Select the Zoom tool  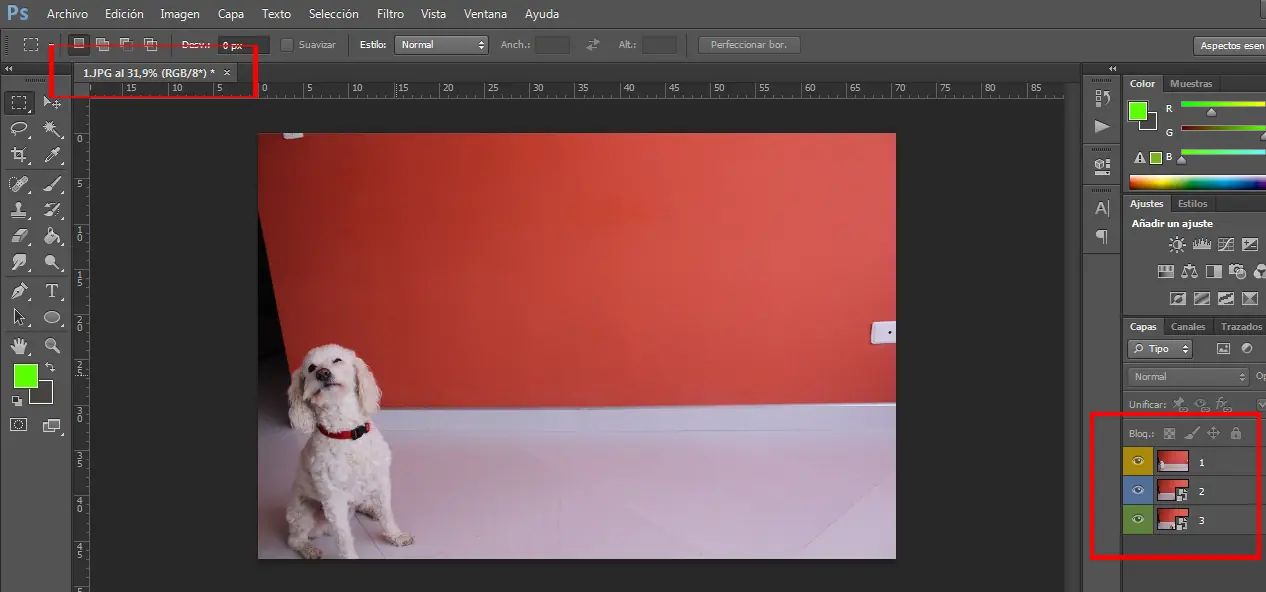coord(52,346)
